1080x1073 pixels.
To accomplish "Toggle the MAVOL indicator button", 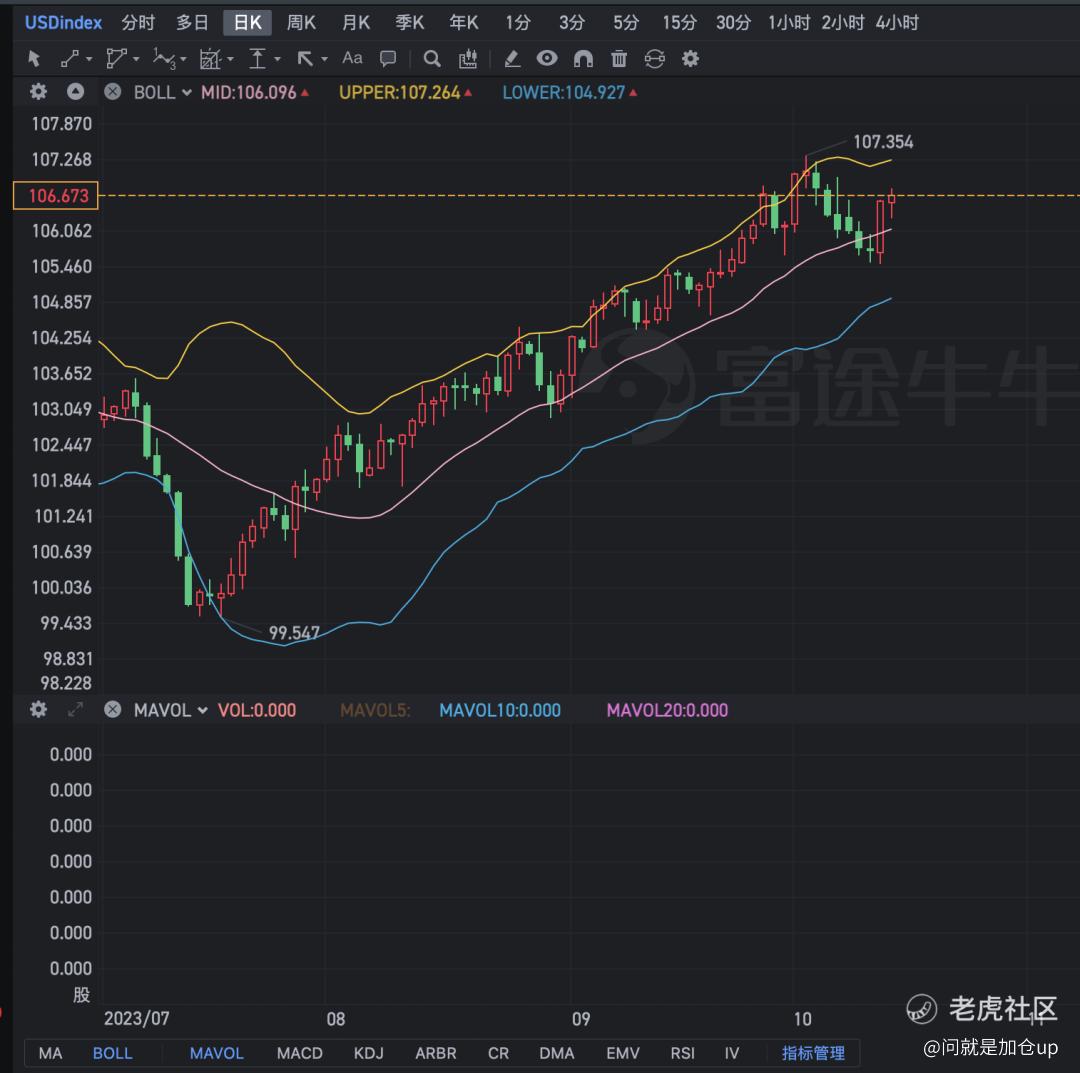I will tap(216, 1053).
